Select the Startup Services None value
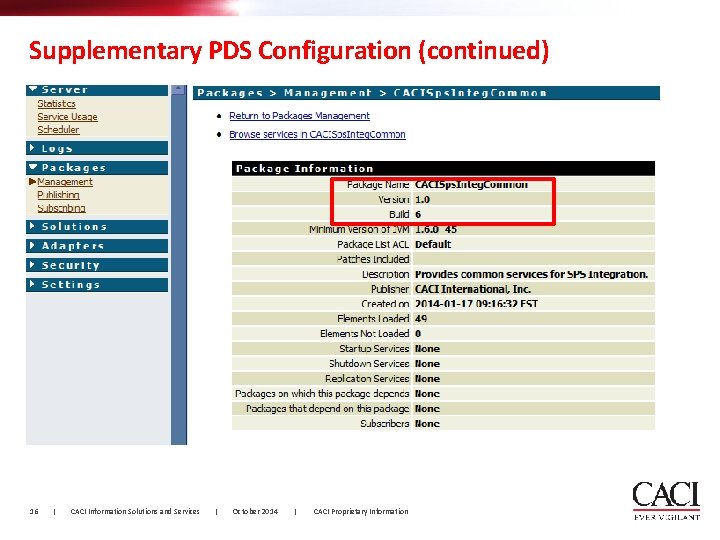The height and width of the screenshot is (540, 720). [427, 349]
